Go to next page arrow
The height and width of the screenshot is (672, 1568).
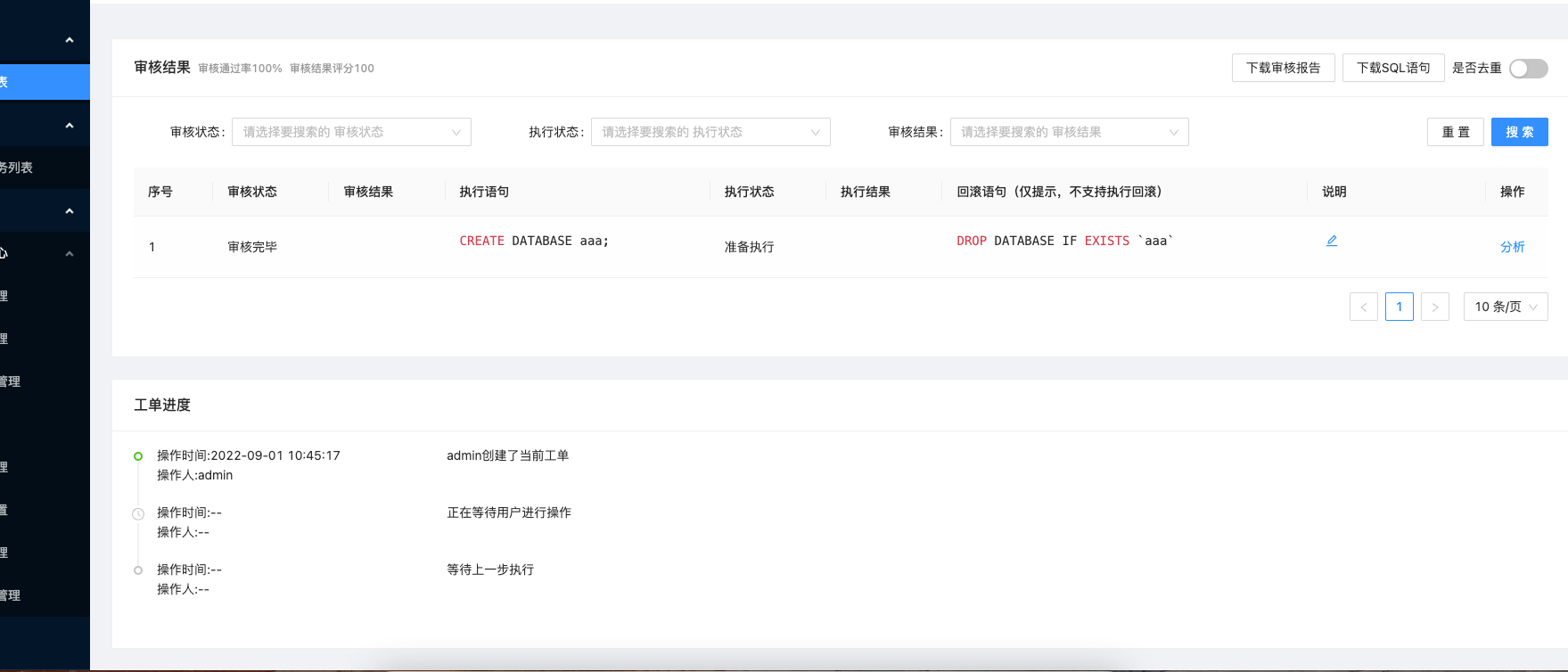(x=1435, y=307)
